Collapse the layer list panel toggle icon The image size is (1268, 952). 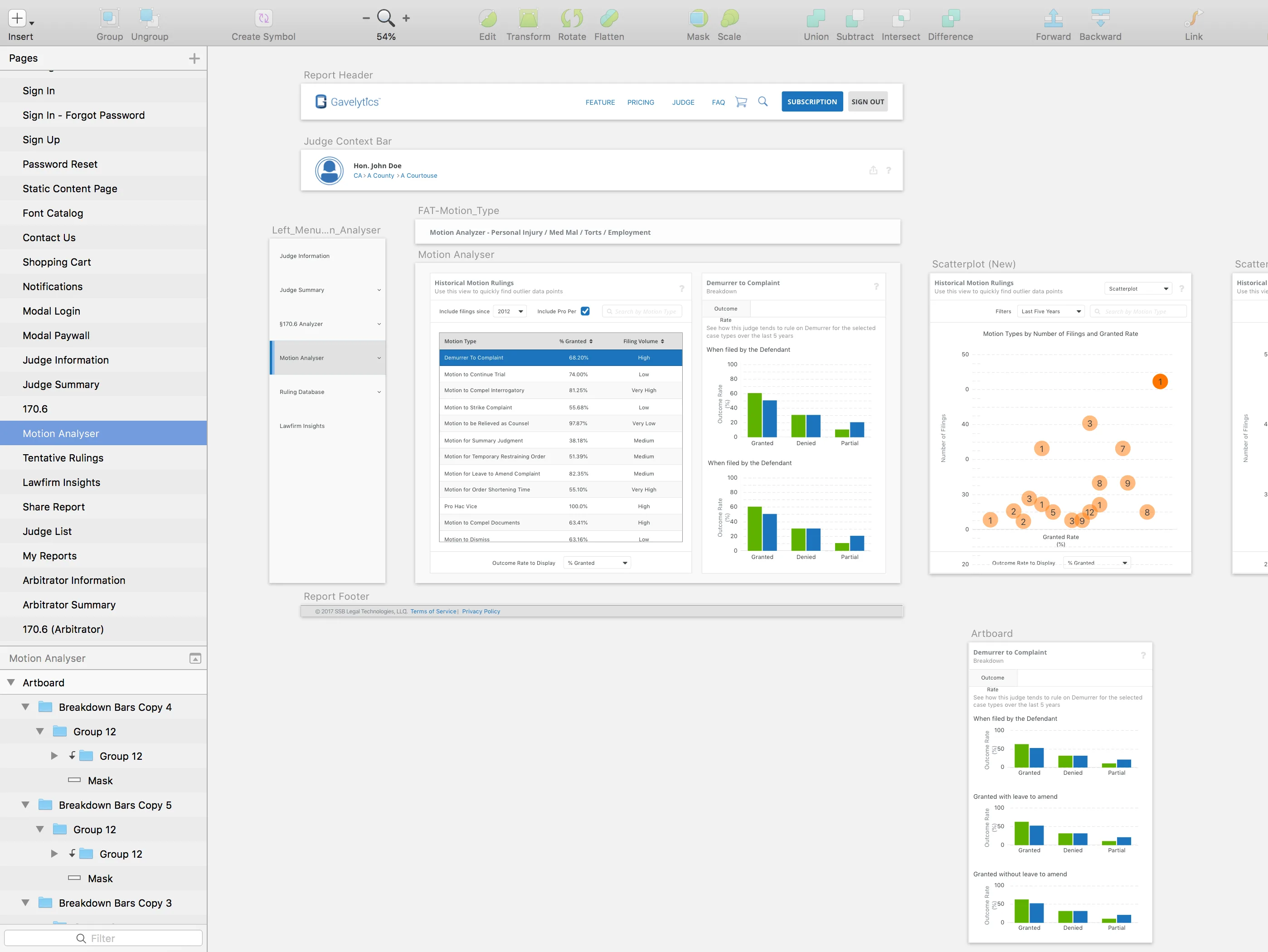click(x=195, y=659)
